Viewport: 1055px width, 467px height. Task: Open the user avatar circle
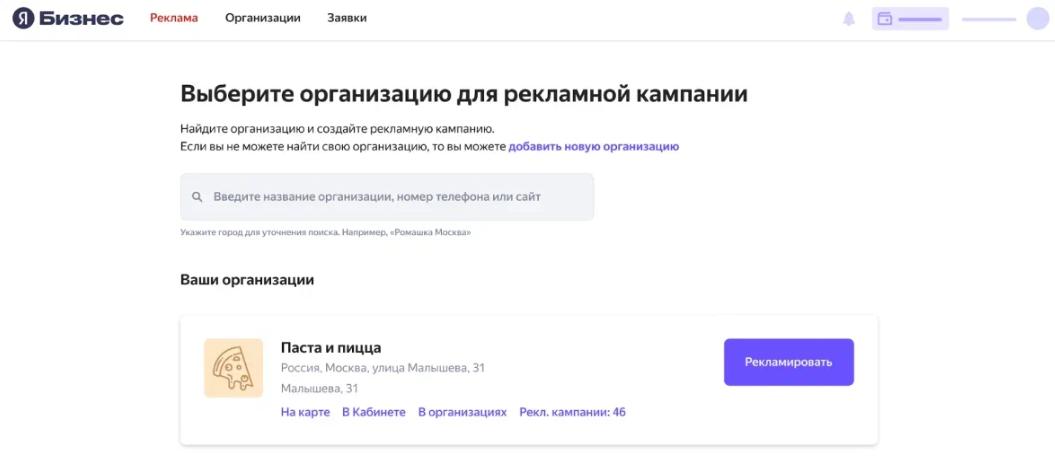(x=1038, y=19)
